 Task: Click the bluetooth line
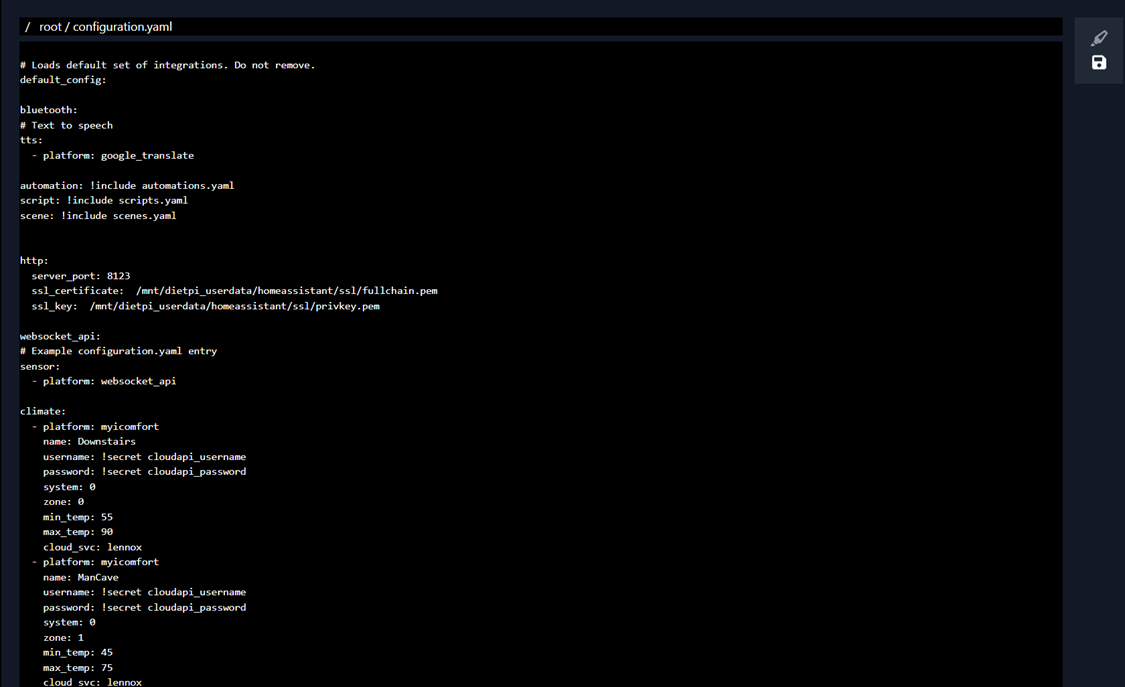tap(47, 109)
